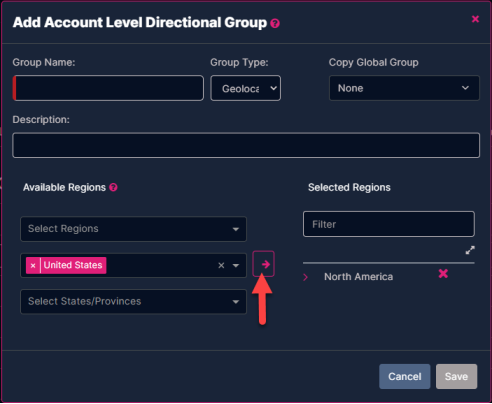Open the Select States/Provinces dropdown

pos(133,302)
